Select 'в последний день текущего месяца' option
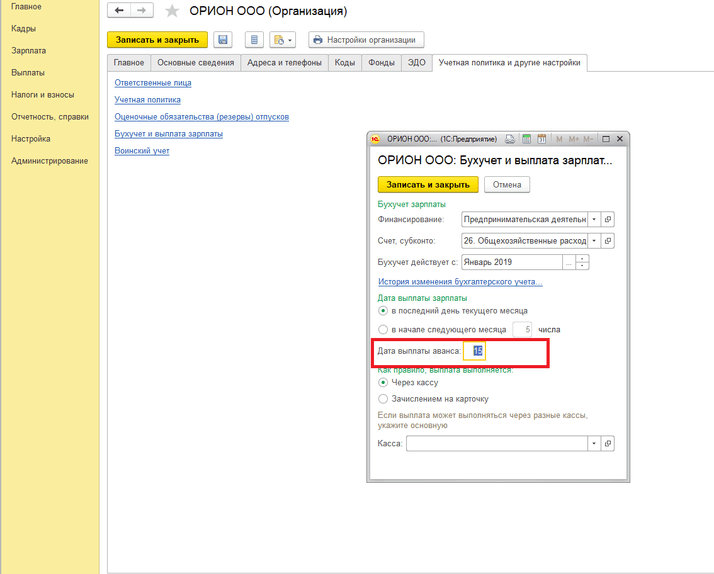714x574 pixels. (383, 311)
